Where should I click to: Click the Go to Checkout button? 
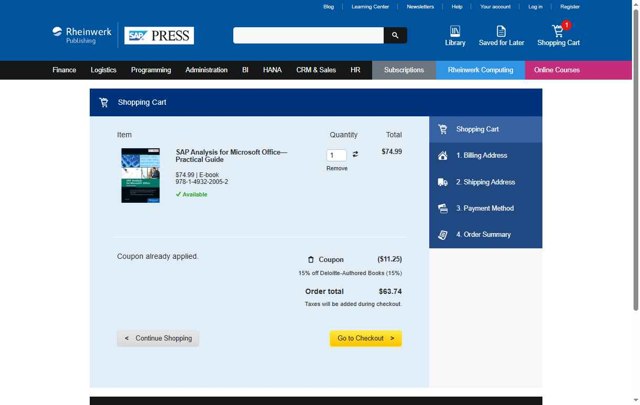pyautogui.click(x=366, y=338)
